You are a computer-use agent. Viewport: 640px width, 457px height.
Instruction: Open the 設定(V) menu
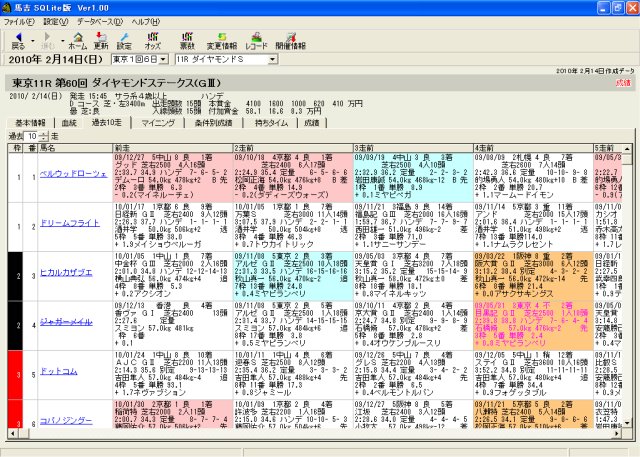point(56,22)
